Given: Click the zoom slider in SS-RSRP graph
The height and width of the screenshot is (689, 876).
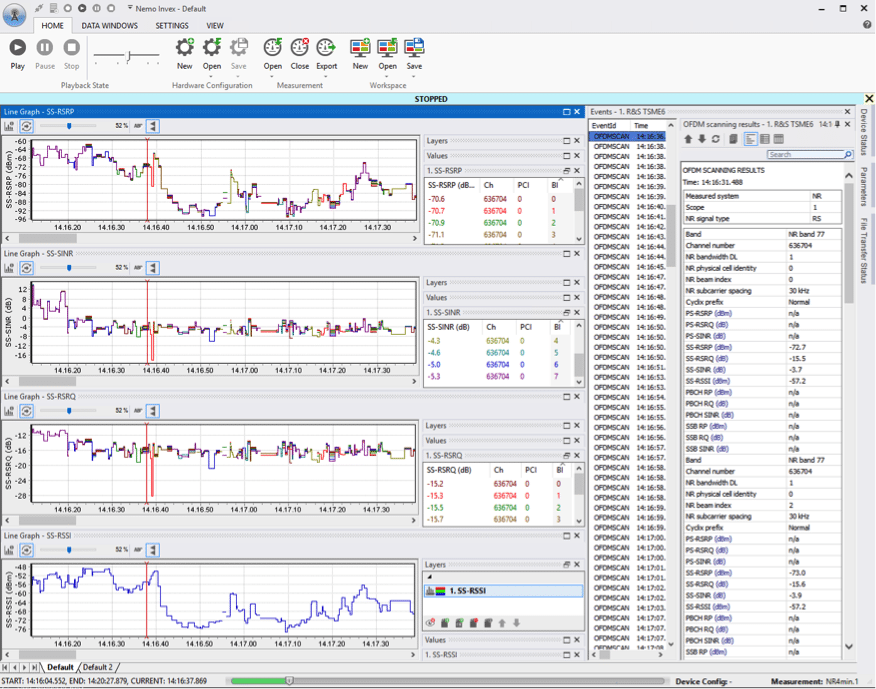Looking at the screenshot, I should point(68,126).
